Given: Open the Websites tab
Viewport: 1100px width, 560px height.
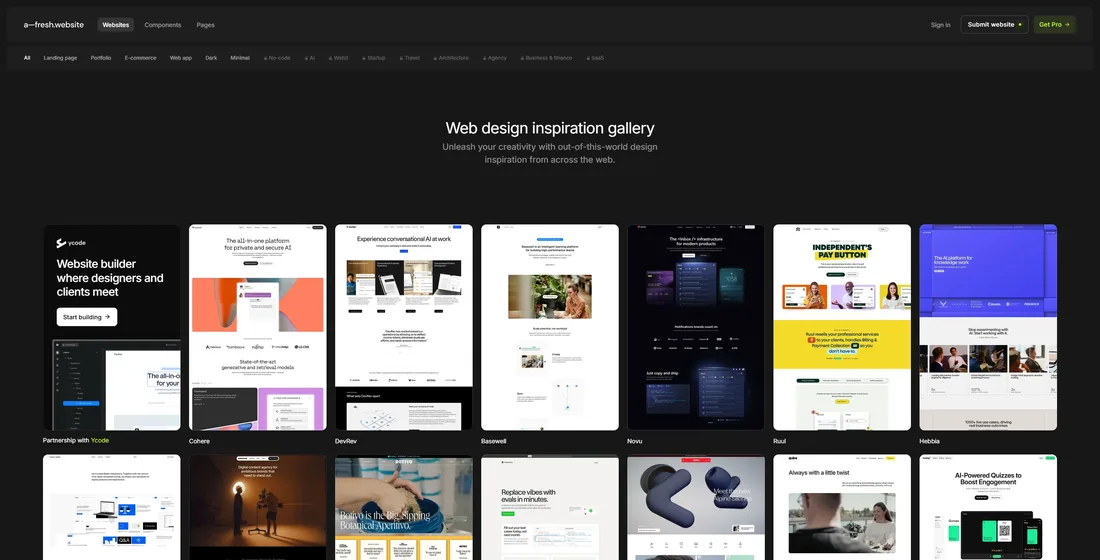Looking at the screenshot, I should click(116, 25).
